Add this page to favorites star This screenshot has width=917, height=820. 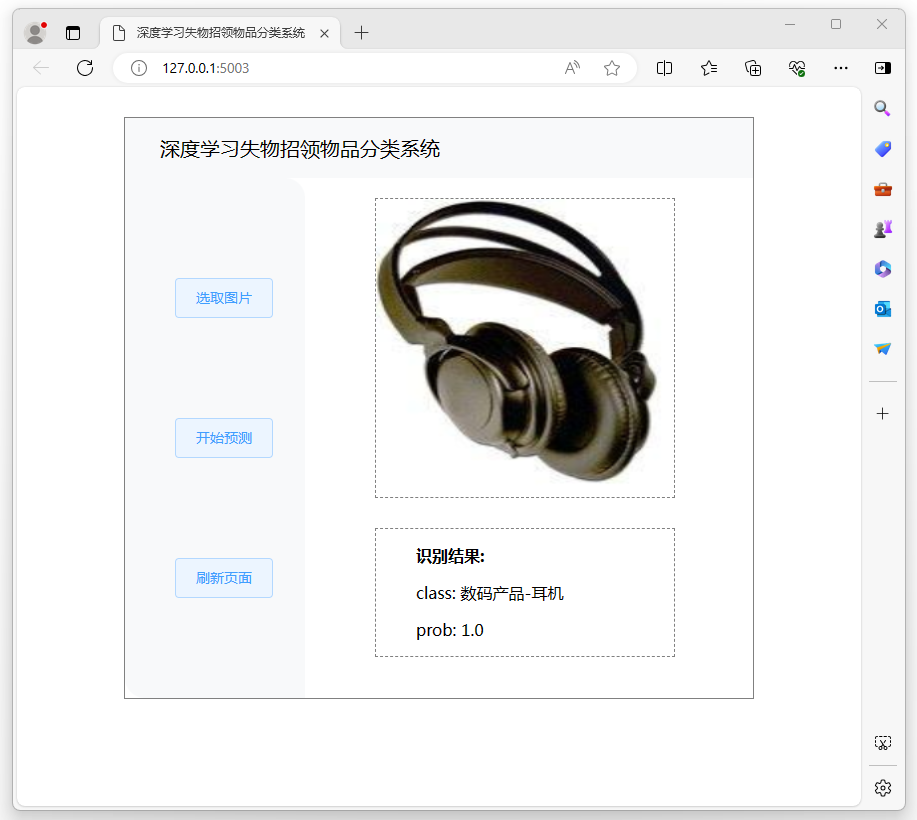click(x=612, y=68)
